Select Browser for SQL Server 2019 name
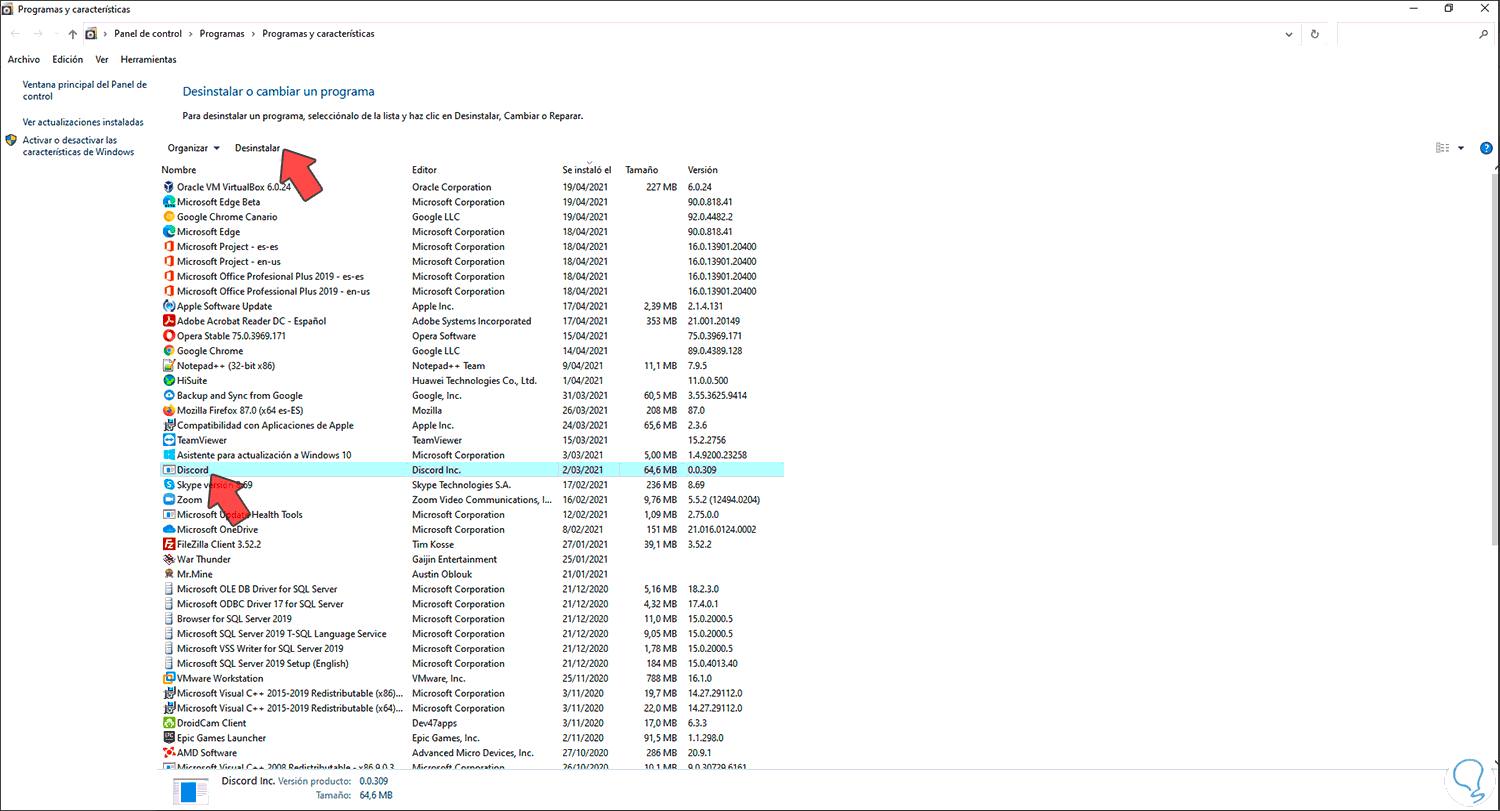 tap(234, 619)
